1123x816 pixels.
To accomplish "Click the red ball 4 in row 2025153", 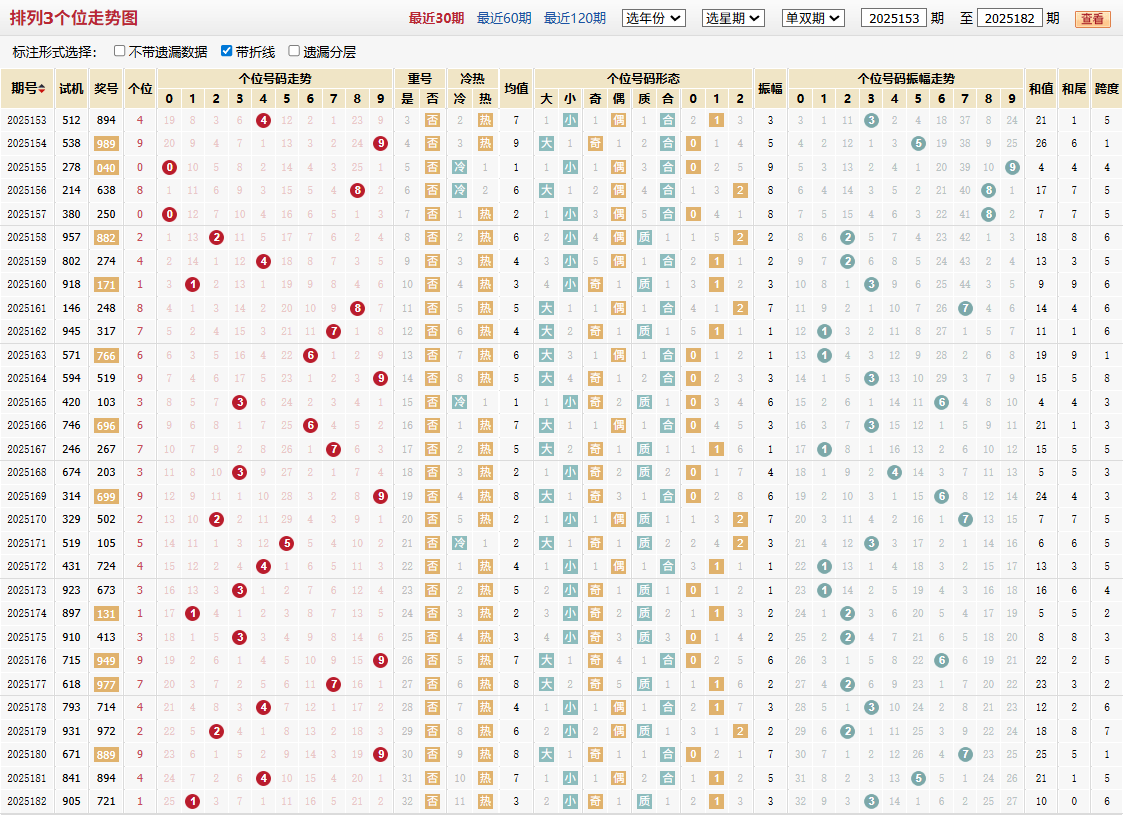I will [x=264, y=120].
